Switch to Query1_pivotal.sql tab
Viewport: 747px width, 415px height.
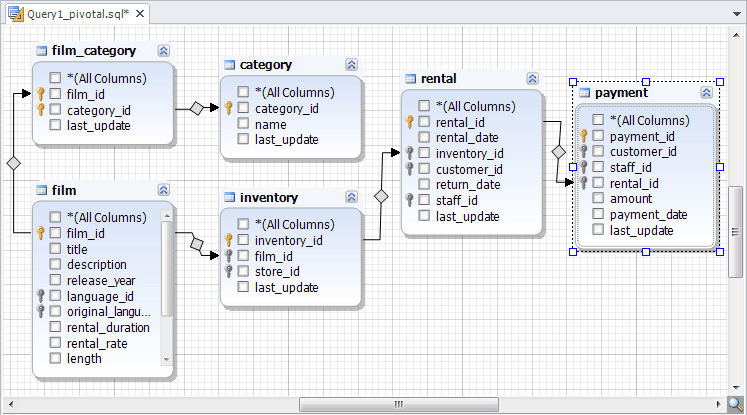pos(78,14)
